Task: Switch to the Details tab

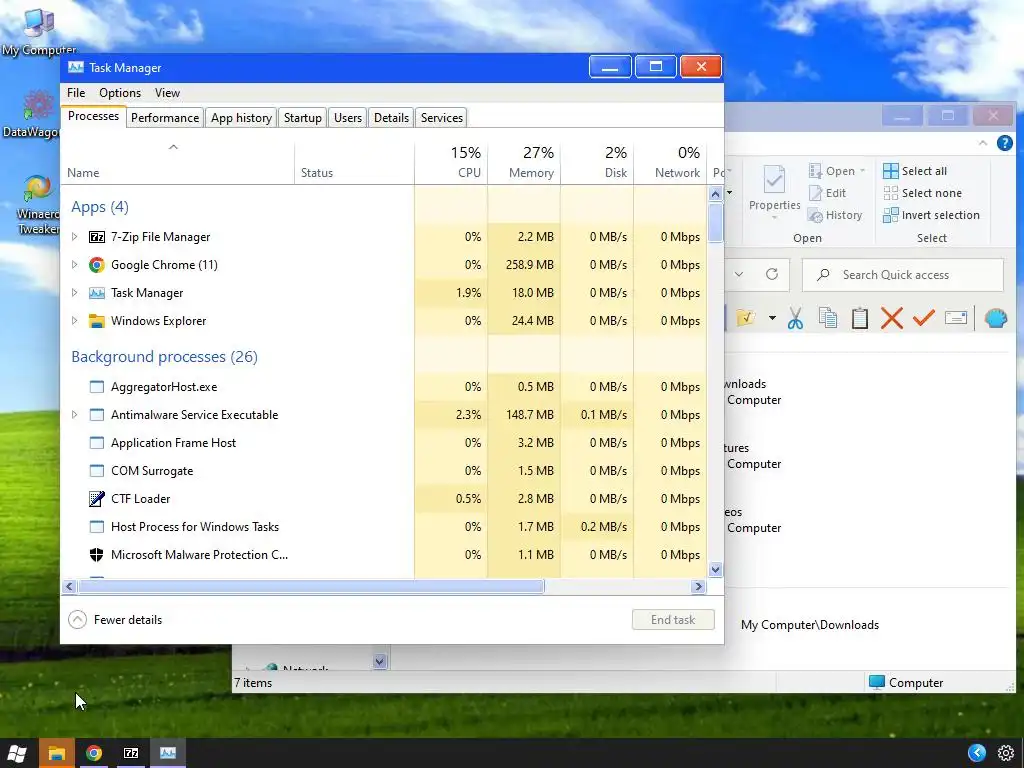Action: pos(391,118)
